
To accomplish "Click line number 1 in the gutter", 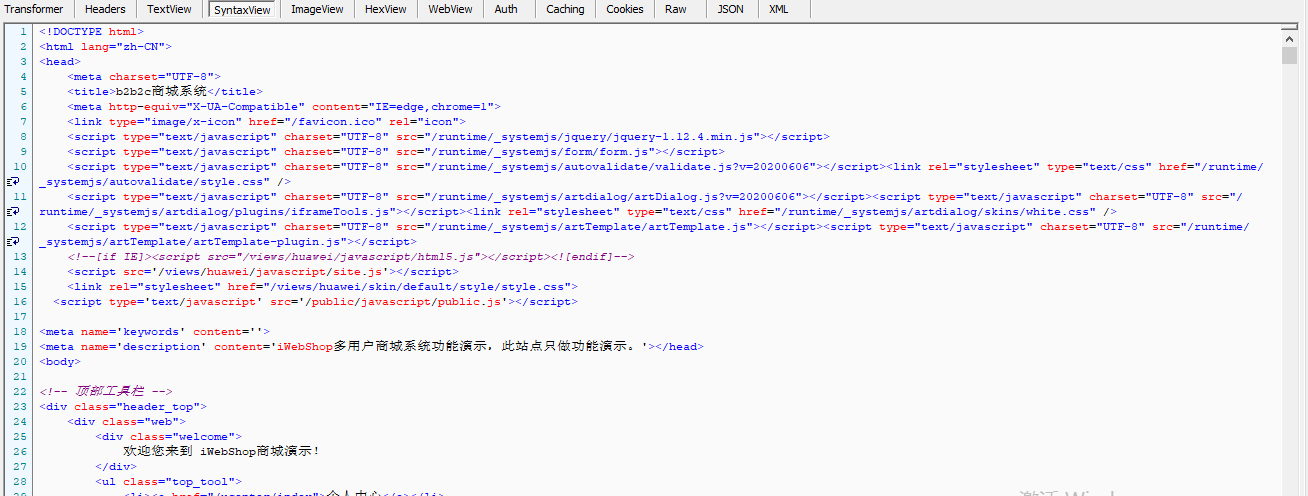I will (23, 31).
